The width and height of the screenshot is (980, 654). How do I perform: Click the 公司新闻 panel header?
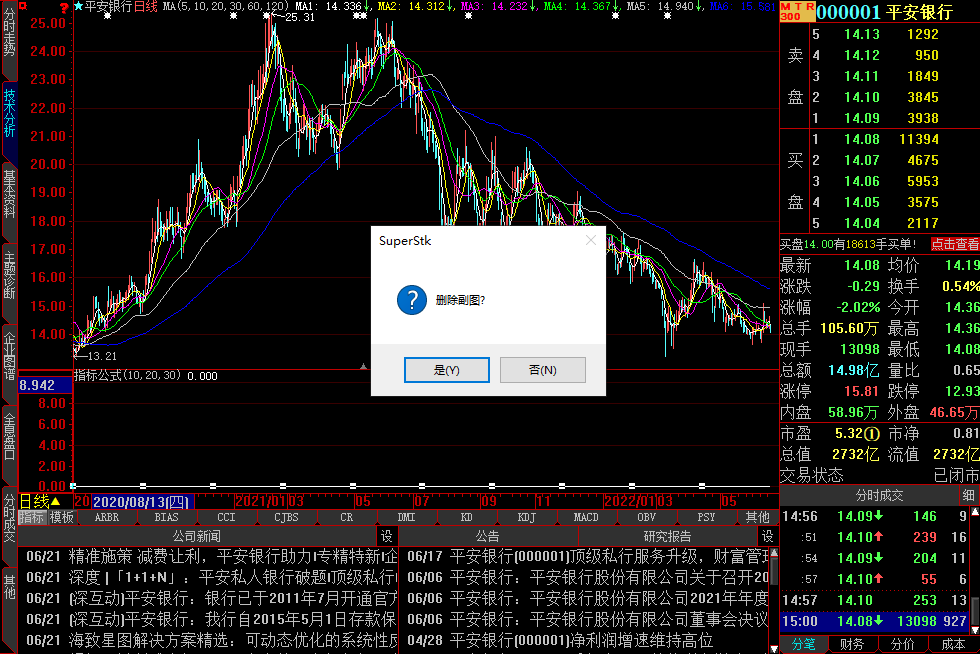[x=197, y=536]
